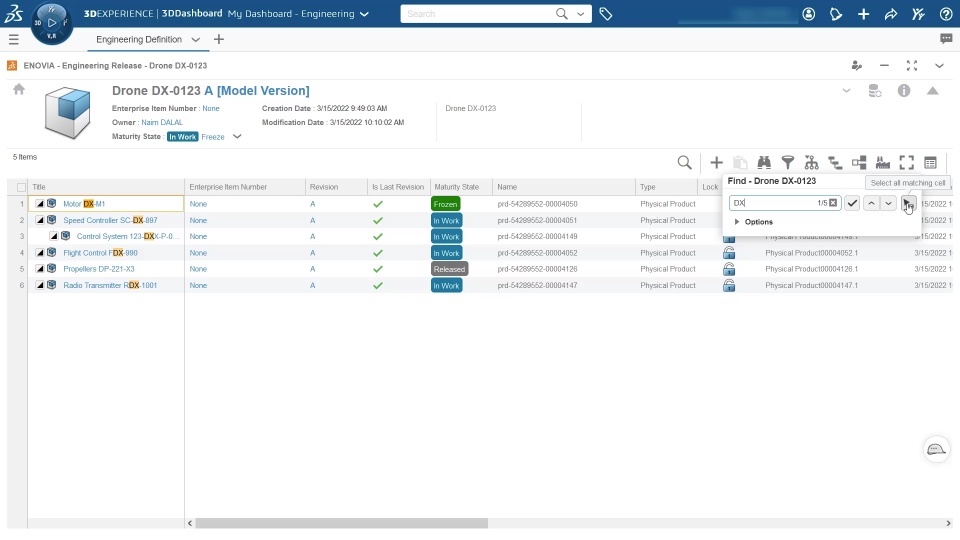Open the filter funnel tool
The width and height of the screenshot is (960, 540).
point(788,162)
